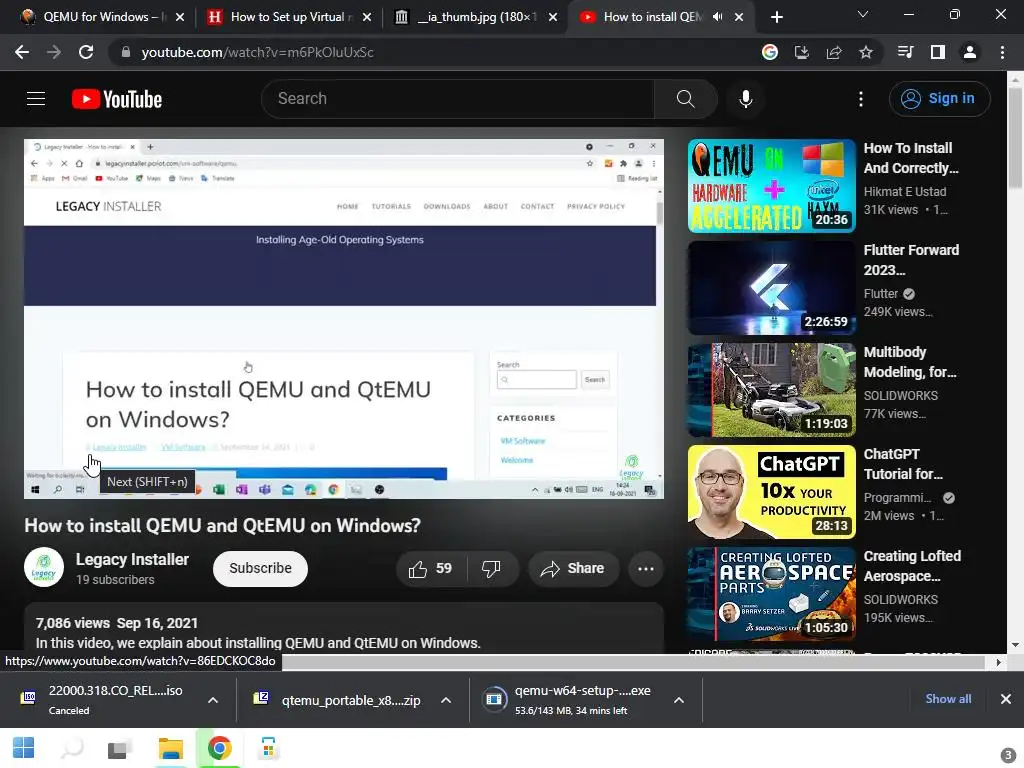Click the video player area
This screenshot has height=768, width=1024.
coord(344,319)
